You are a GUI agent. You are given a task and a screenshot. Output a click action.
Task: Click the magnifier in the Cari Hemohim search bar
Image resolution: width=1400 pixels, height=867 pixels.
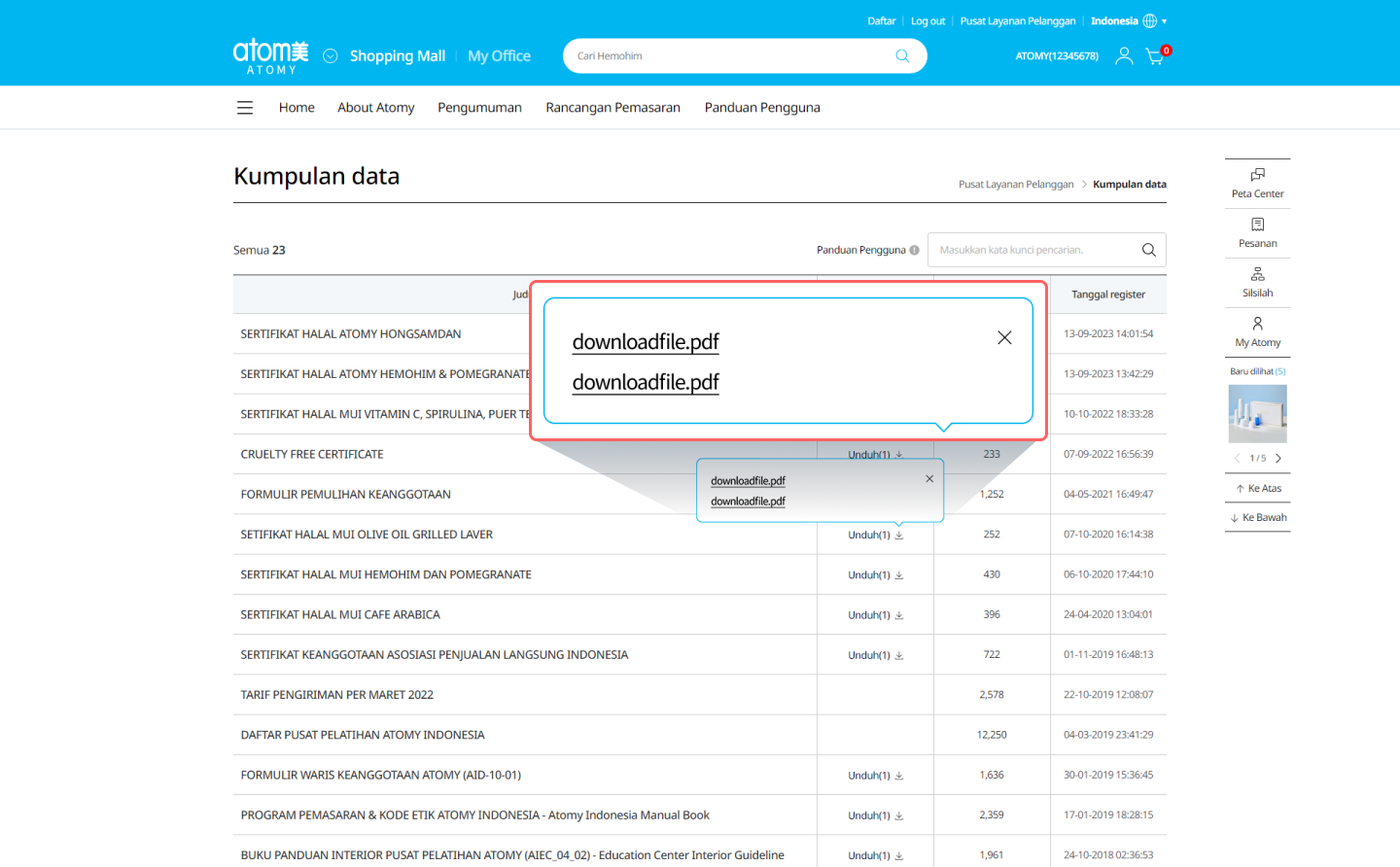click(902, 56)
